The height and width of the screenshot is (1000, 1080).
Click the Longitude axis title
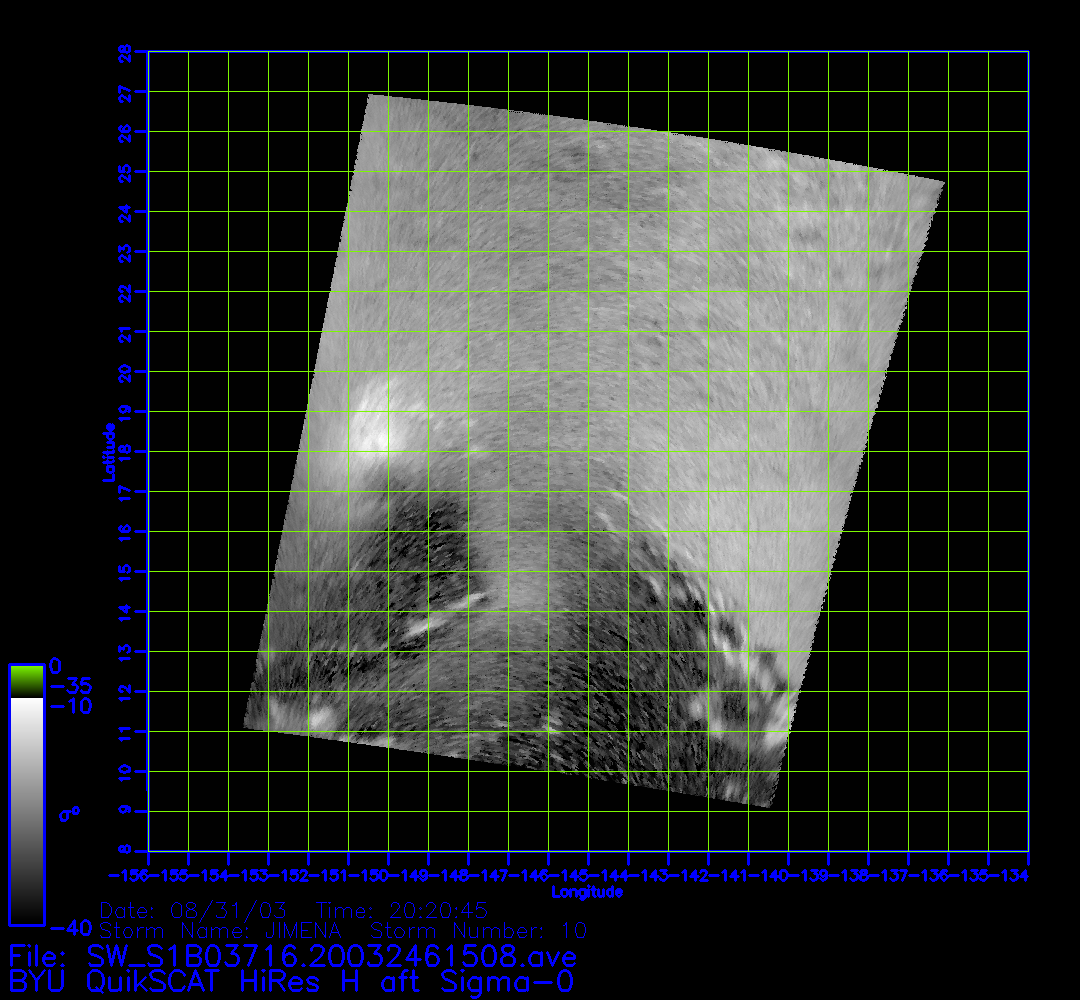587,891
